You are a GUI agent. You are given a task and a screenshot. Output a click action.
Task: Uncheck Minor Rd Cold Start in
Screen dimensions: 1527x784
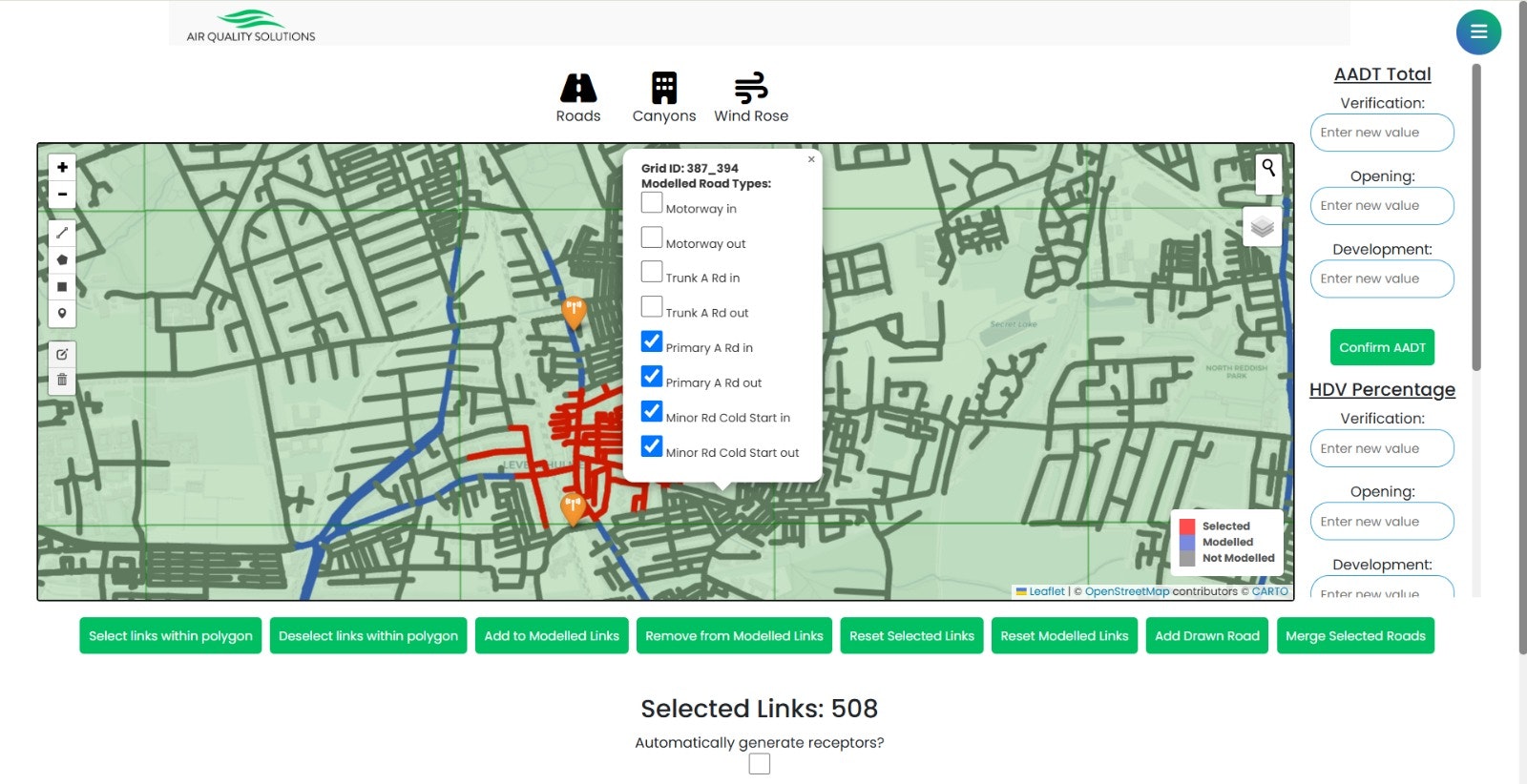[x=652, y=411]
